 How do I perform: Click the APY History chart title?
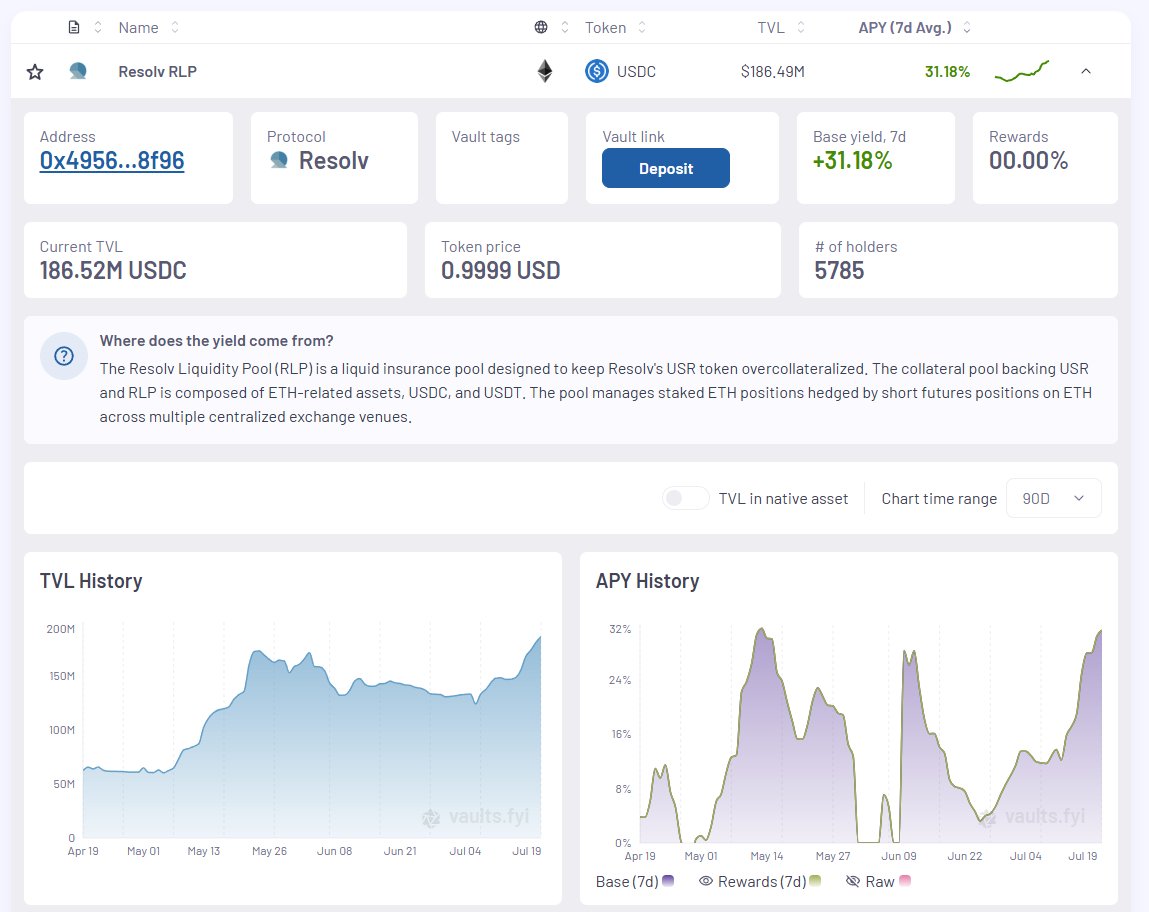click(x=647, y=581)
